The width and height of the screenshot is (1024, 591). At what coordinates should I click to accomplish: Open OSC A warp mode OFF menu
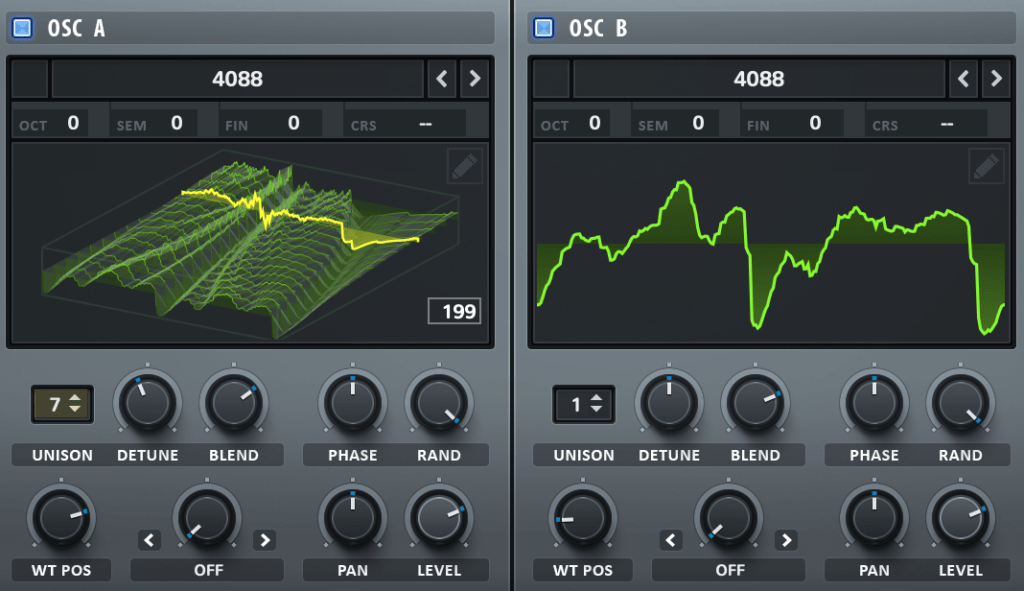click(208, 570)
